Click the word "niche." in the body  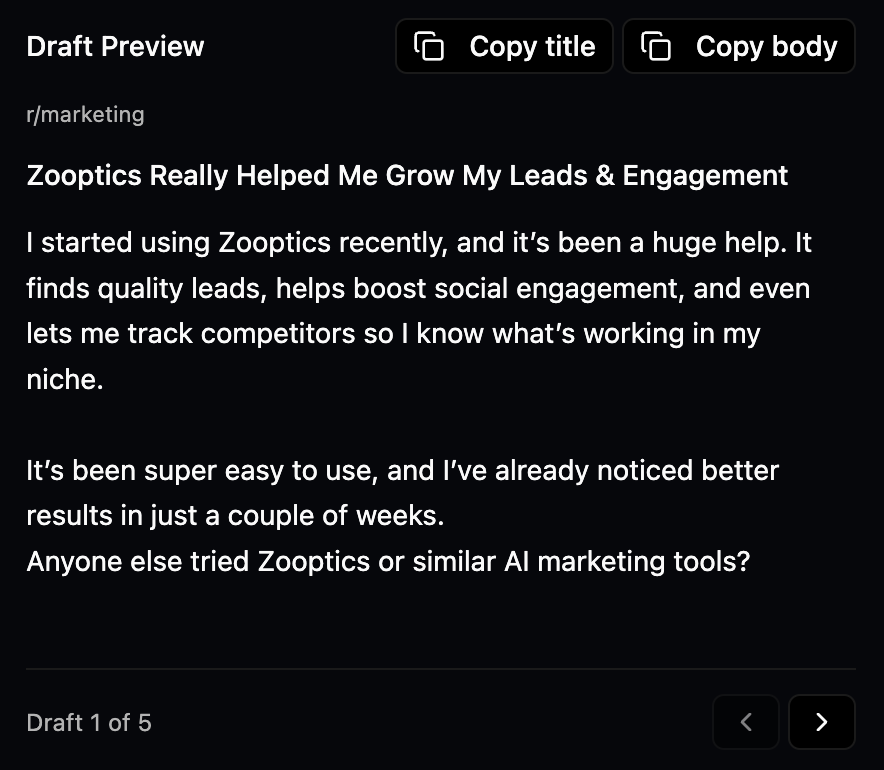click(65, 380)
